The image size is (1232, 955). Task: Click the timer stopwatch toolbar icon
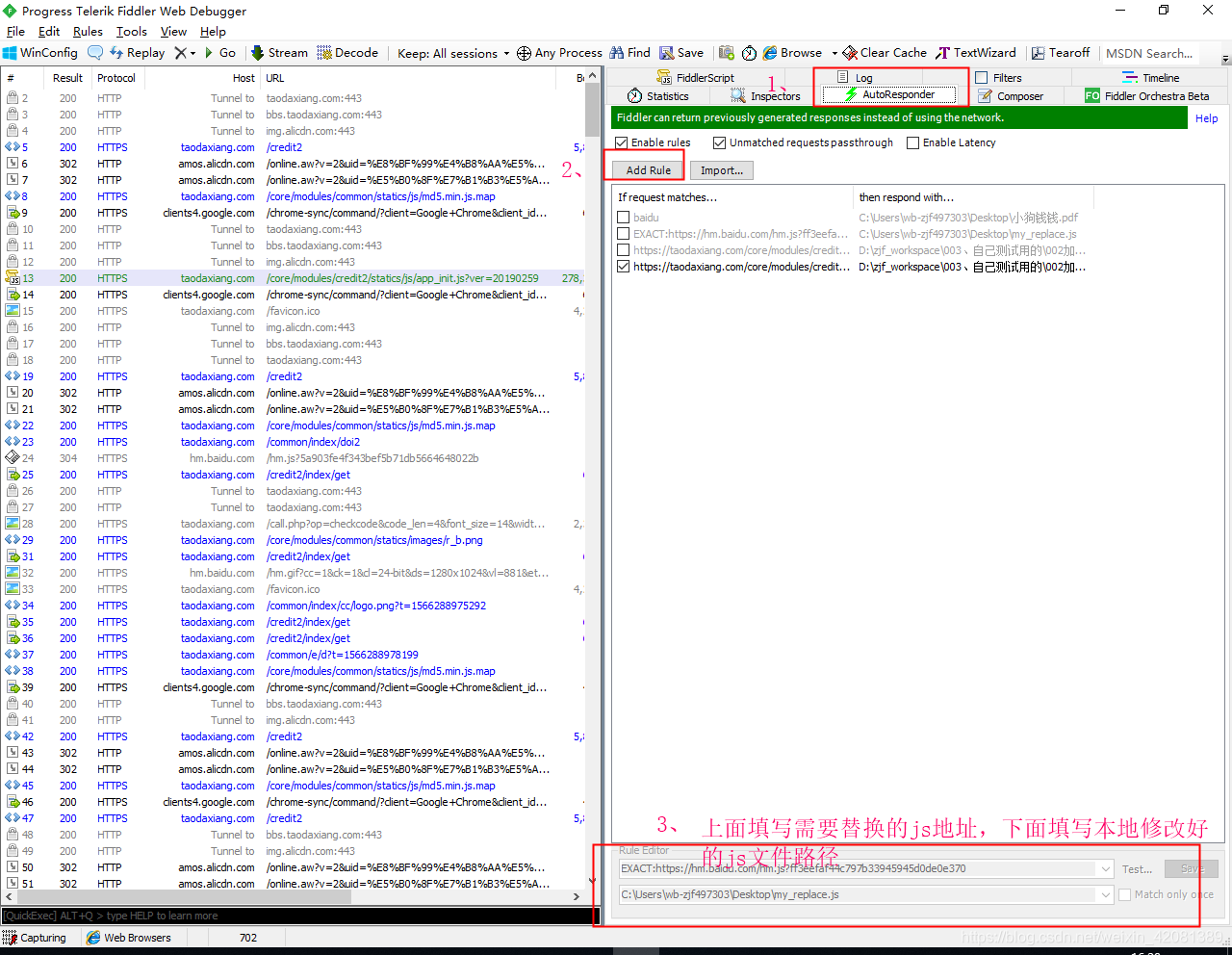point(749,53)
